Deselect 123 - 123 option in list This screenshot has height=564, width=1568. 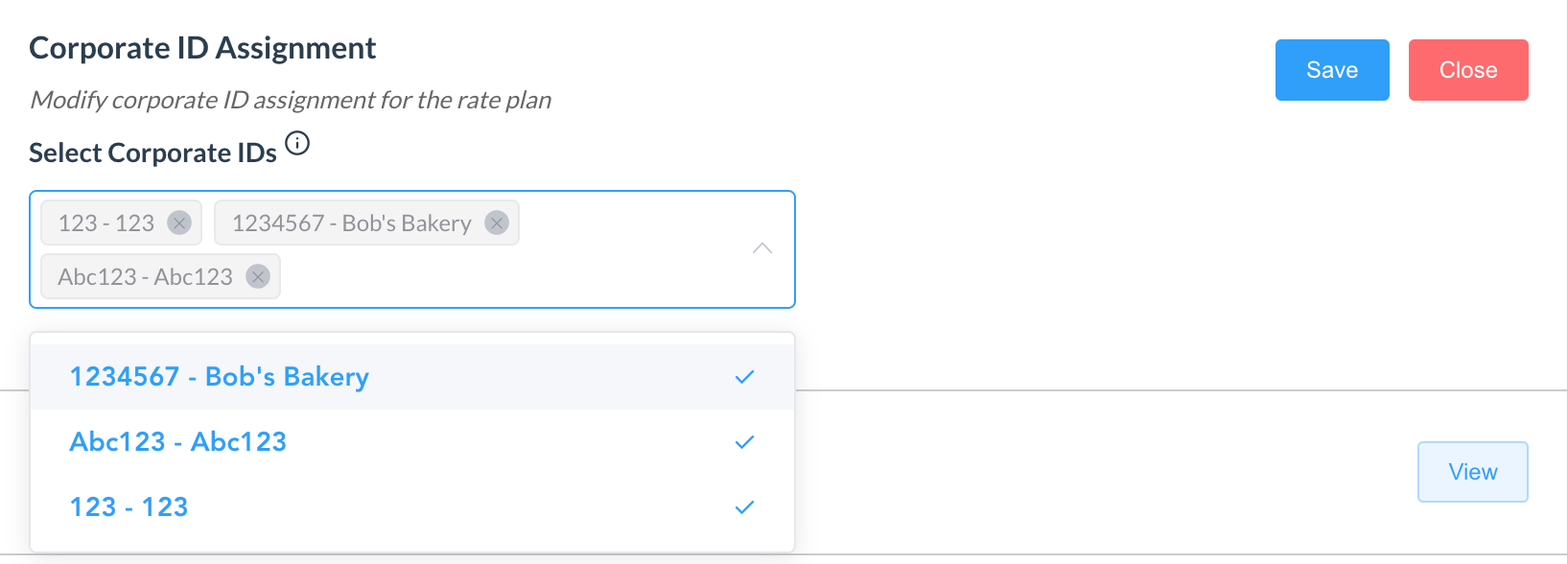click(129, 507)
